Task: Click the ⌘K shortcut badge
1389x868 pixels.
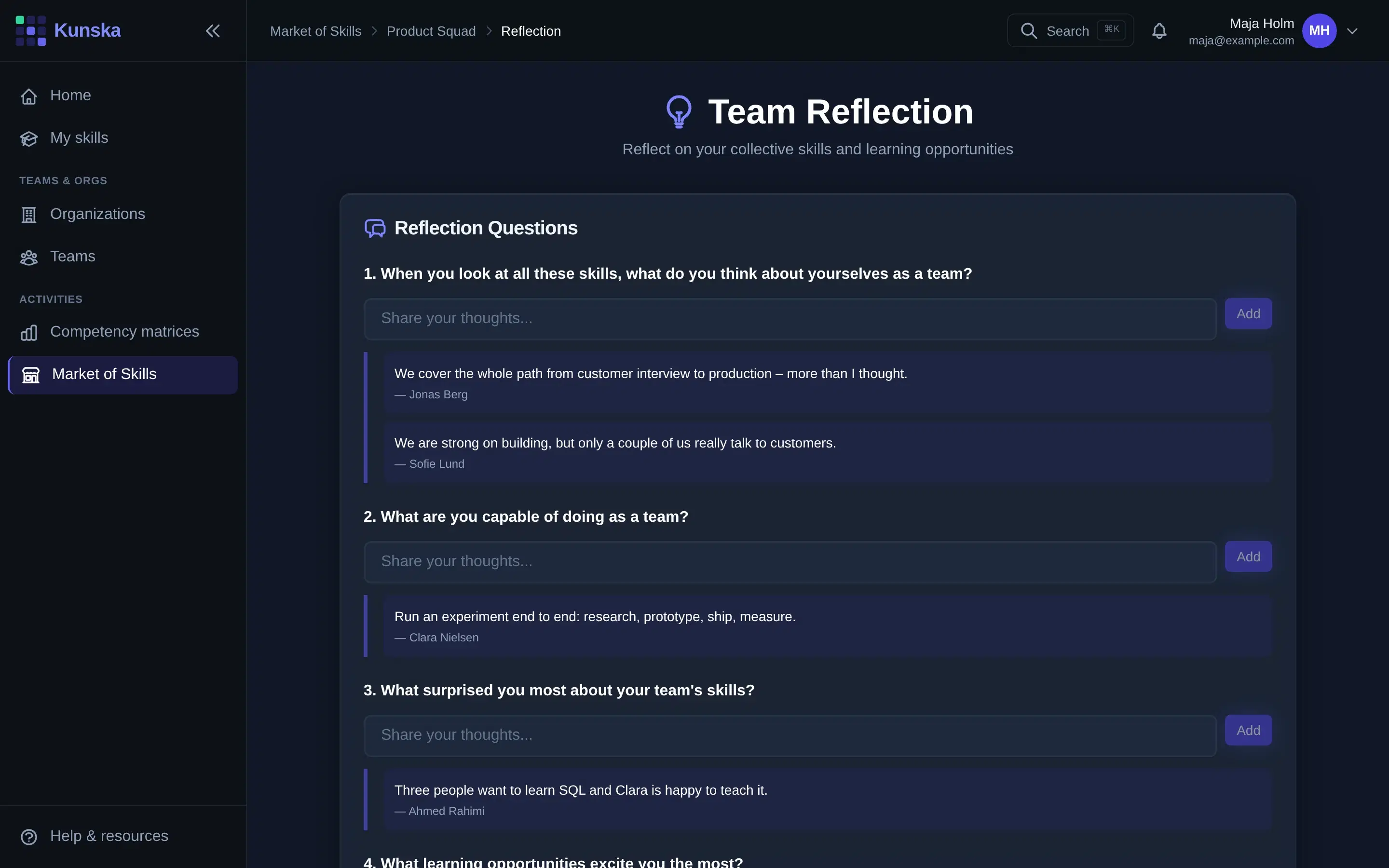Action: click(x=1111, y=30)
